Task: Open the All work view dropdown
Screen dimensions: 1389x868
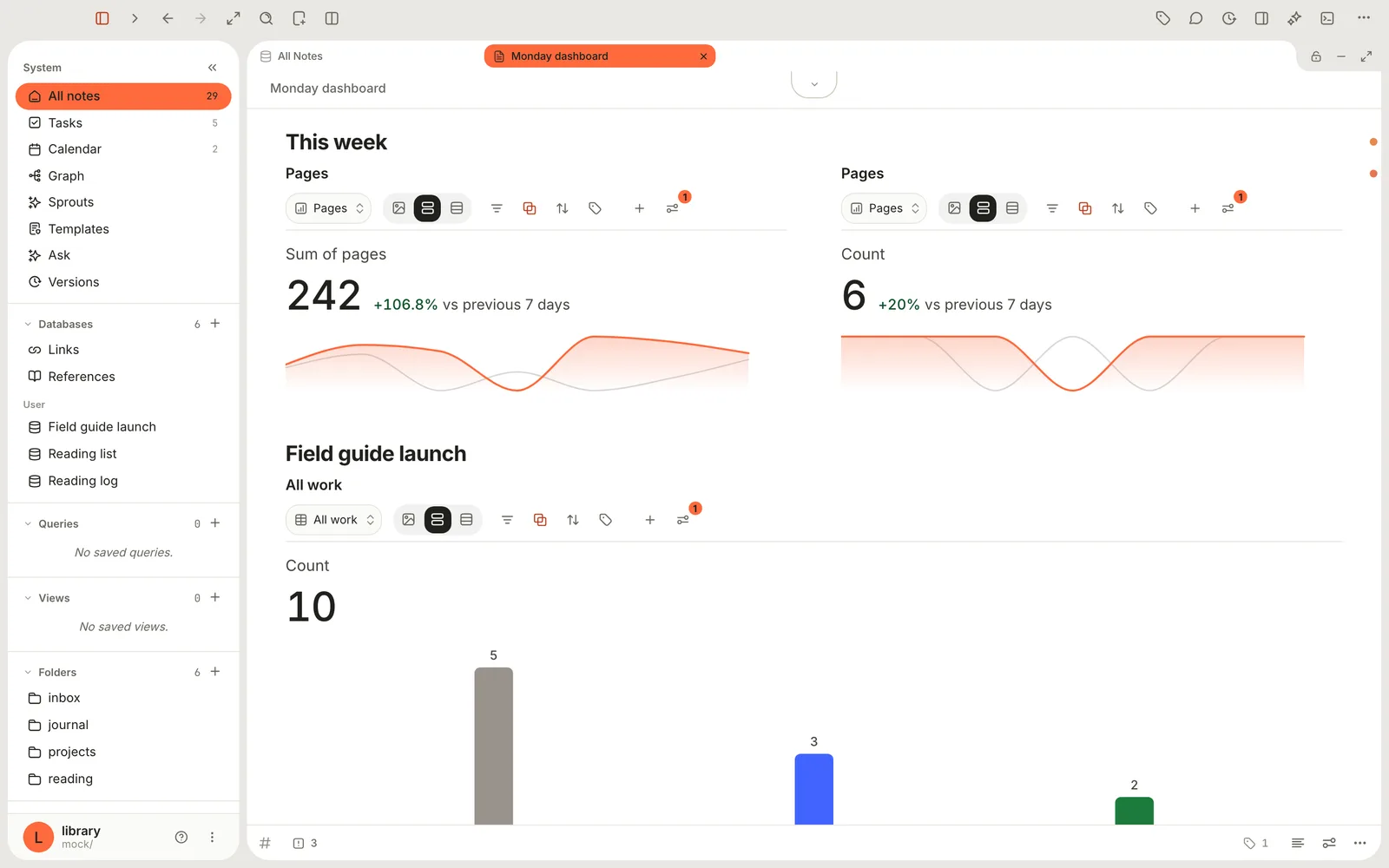Action: (334, 520)
